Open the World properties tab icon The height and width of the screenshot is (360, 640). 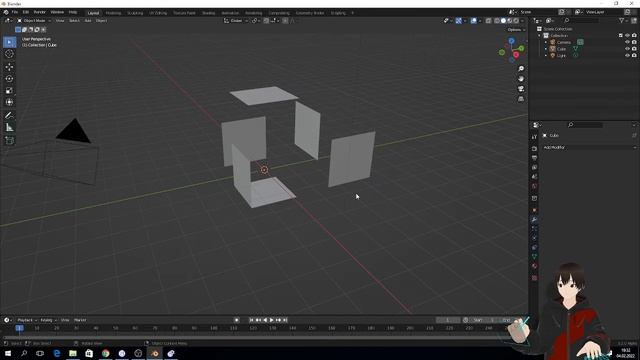pos(534,186)
